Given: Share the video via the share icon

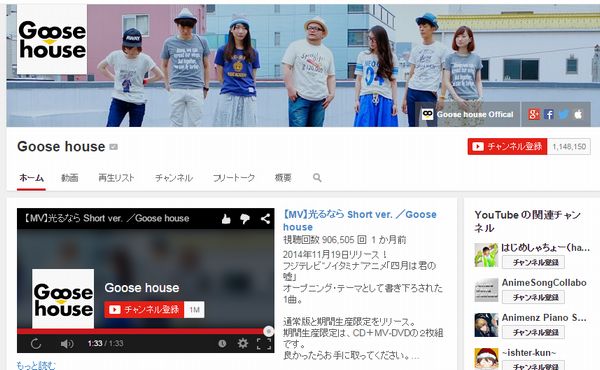Looking at the screenshot, I should click(265, 219).
